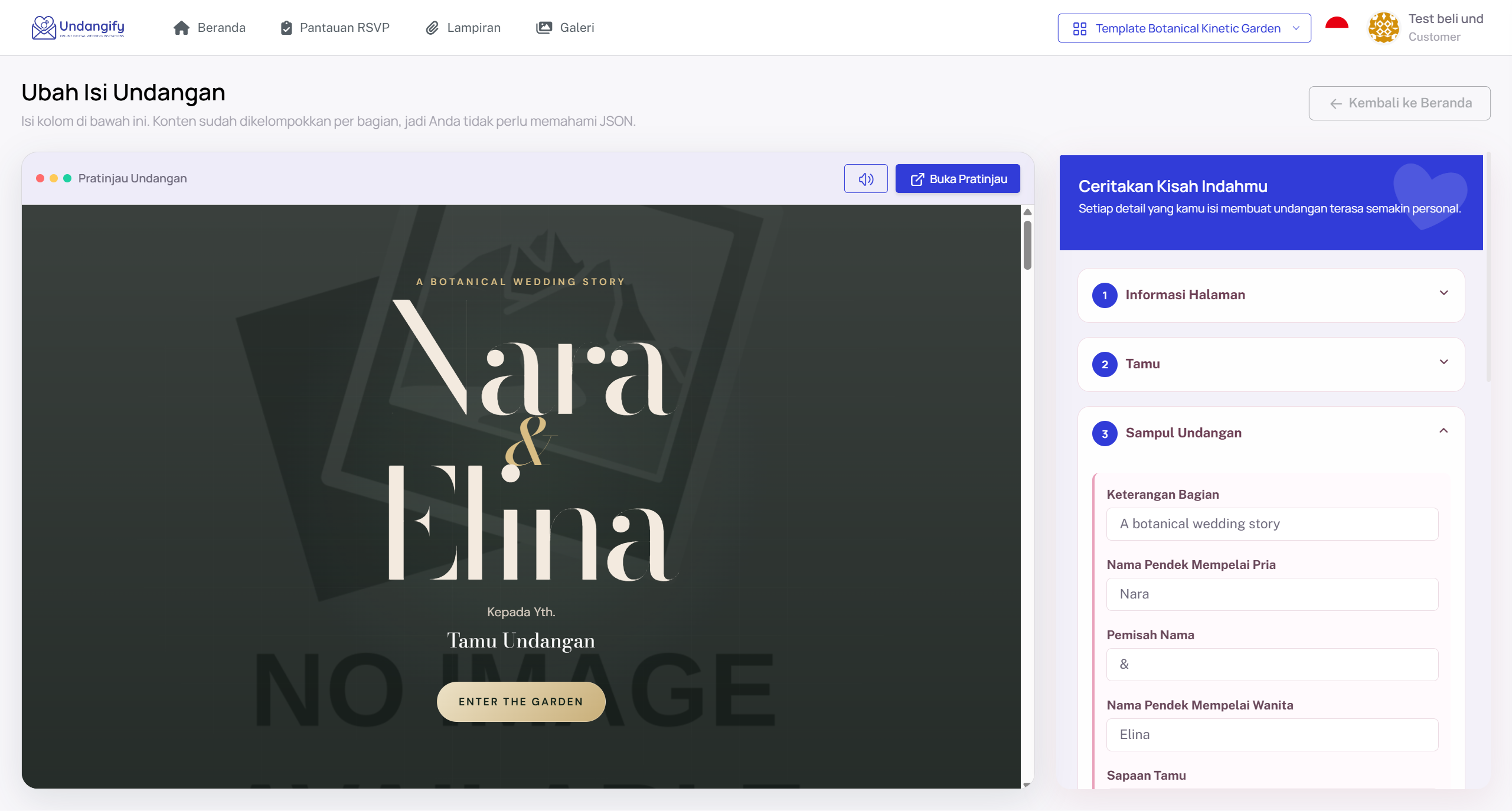Click the paperclip icon beside Lampiran
This screenshot has height=811, width=1512.
click(432, 28)
